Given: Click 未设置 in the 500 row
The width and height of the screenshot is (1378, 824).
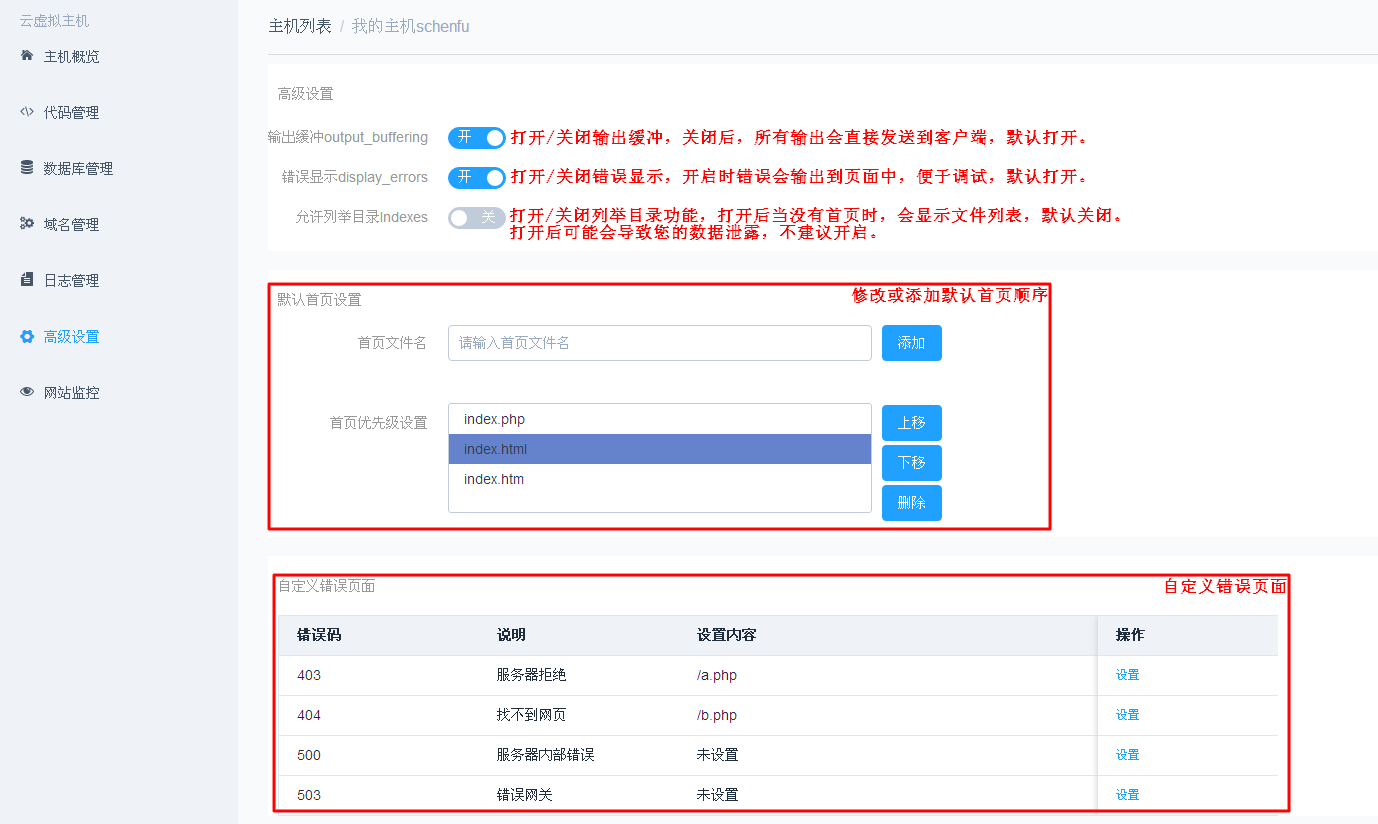Looking at the screenshot, I should point(718,755).
